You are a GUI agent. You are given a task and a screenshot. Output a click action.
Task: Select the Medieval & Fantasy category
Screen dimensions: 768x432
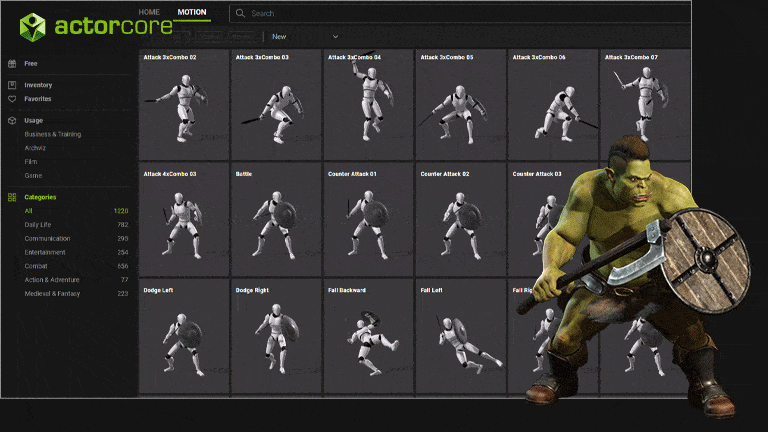54,293
